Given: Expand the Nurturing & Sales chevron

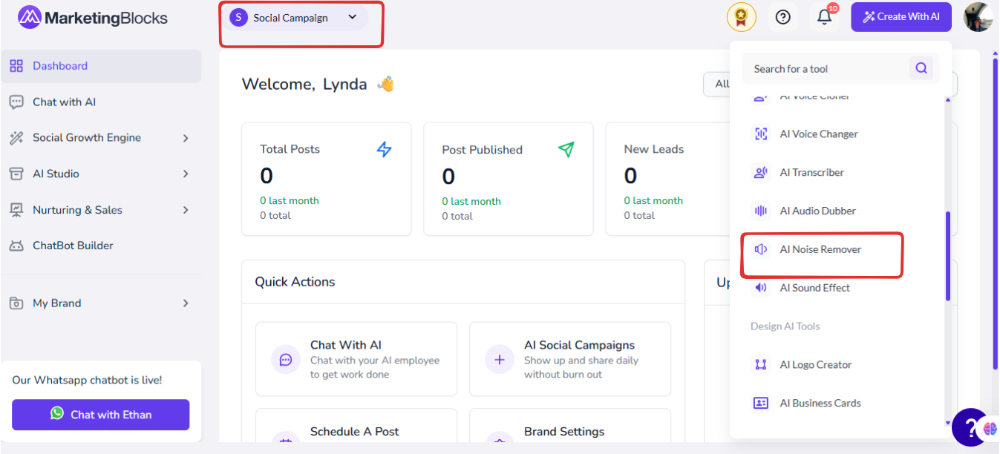Looking at the screenshot, I should pos(186,210).
